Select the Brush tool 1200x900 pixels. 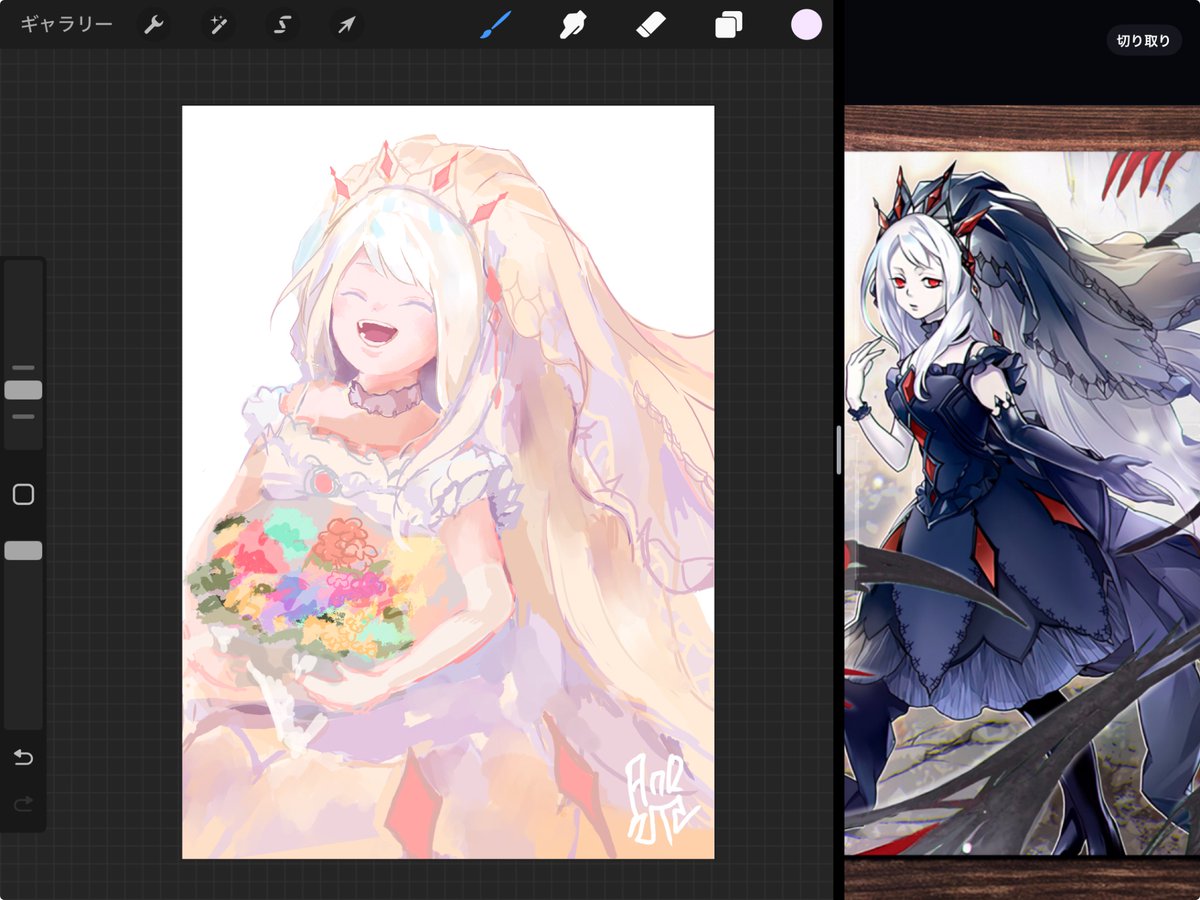495,25
